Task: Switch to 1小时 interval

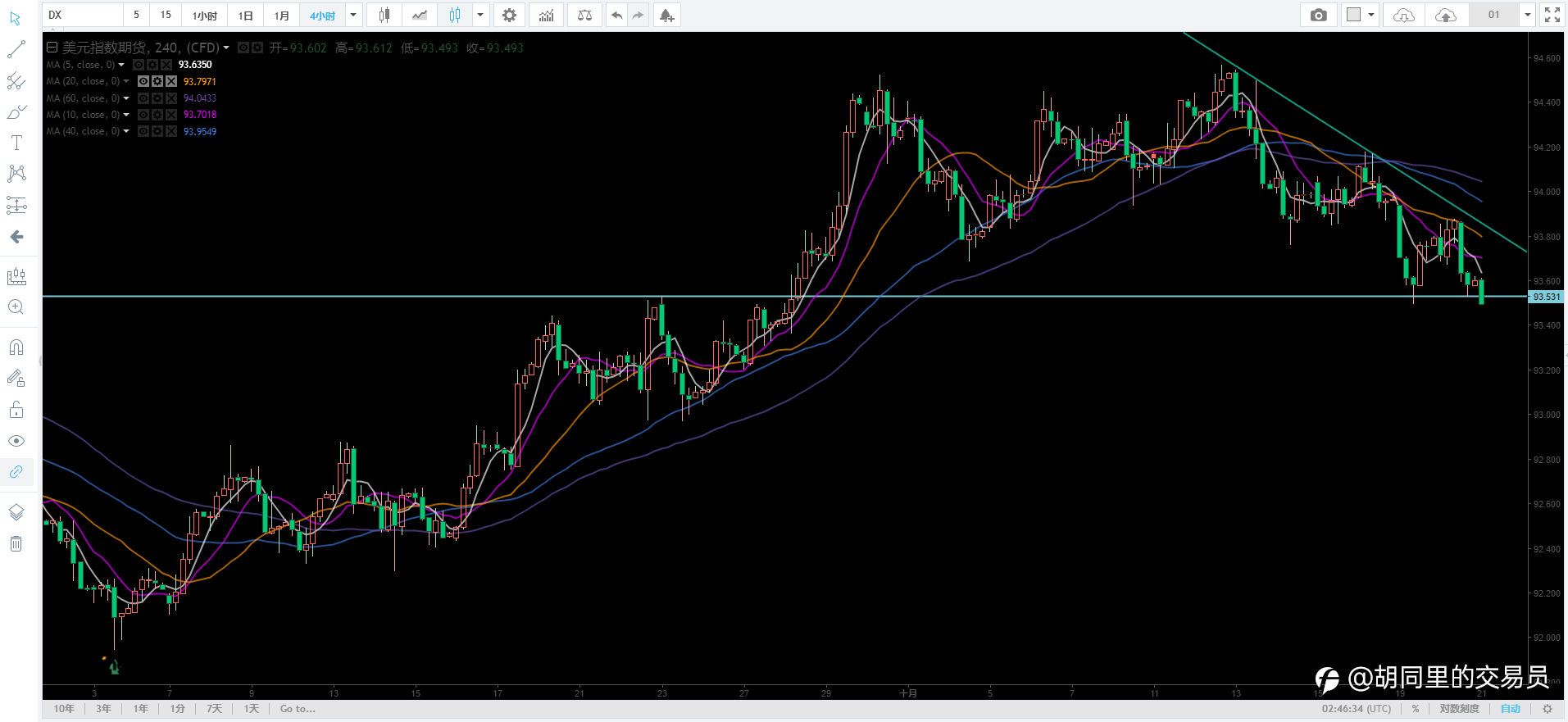Action: tap(204, 15)
